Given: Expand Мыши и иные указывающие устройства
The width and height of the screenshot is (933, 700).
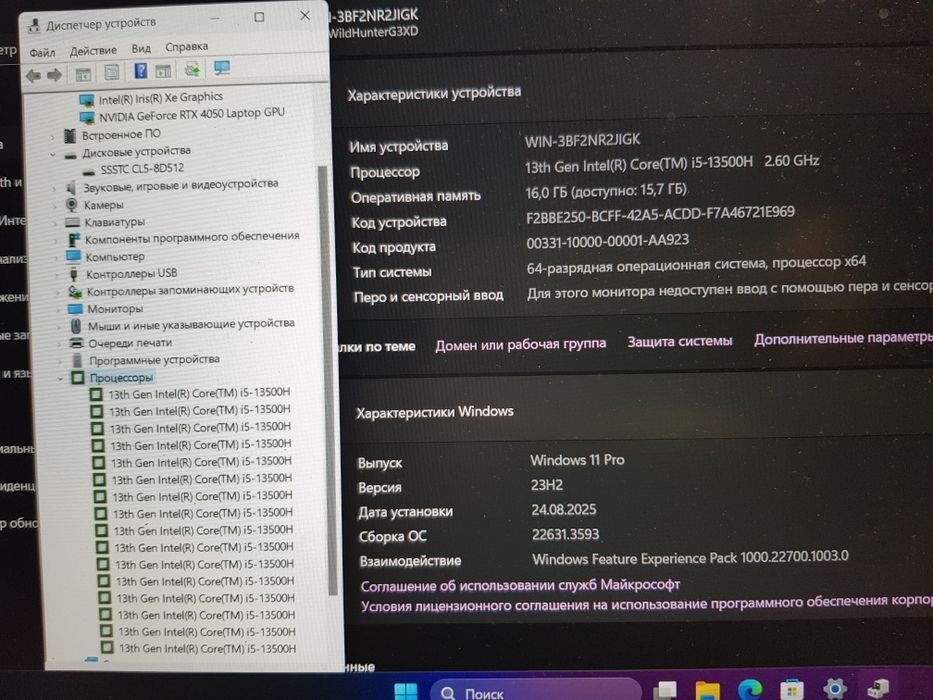Looking at the screenshot, I should tap(59, 327).
